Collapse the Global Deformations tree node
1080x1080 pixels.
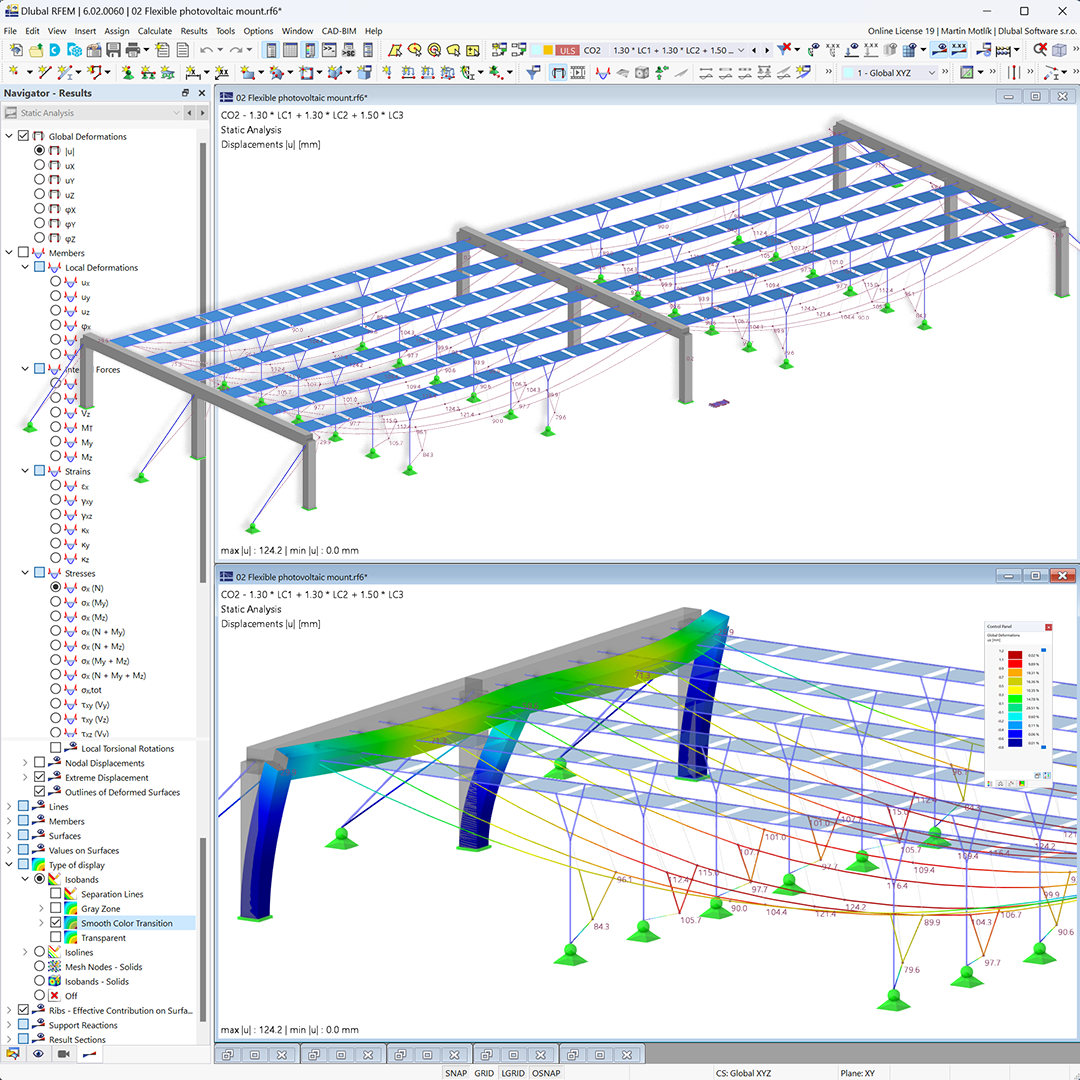9,136
